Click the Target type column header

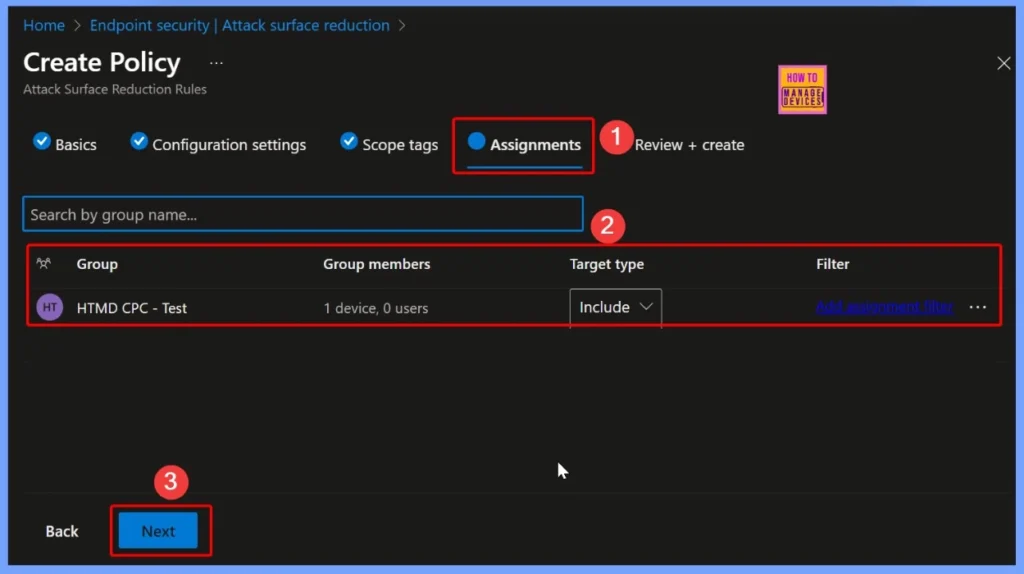607,264
